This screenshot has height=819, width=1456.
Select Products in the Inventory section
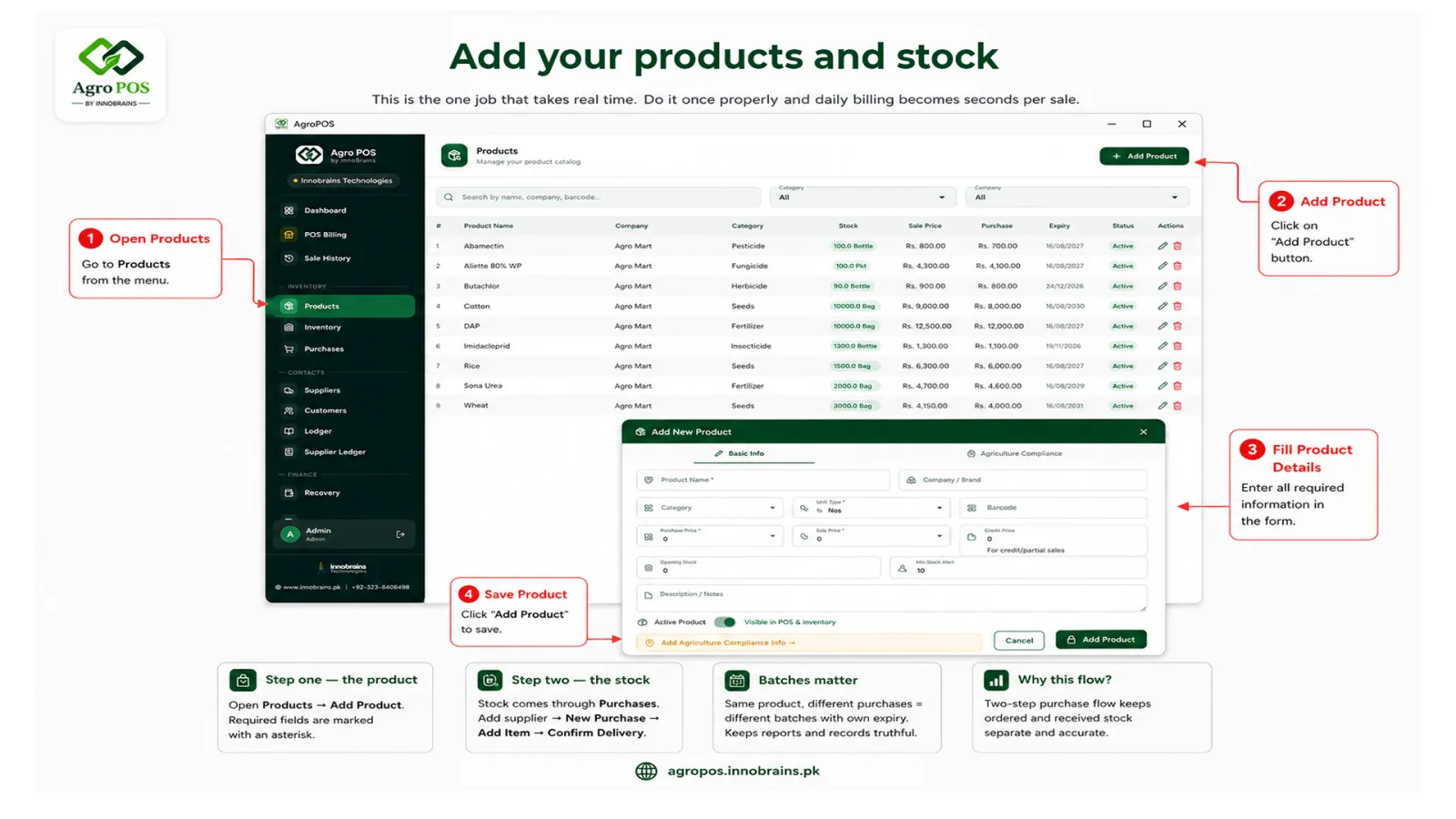click(344, 306)
